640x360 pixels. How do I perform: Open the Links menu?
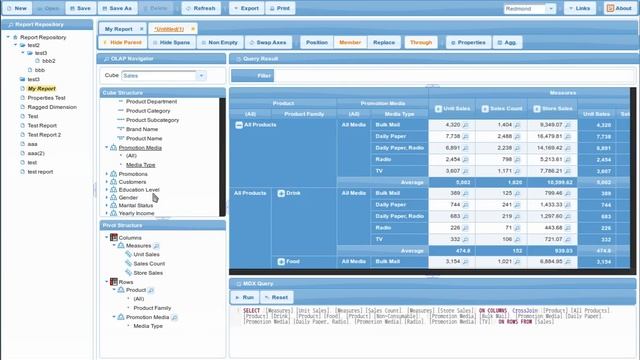(x=579, y=8)
